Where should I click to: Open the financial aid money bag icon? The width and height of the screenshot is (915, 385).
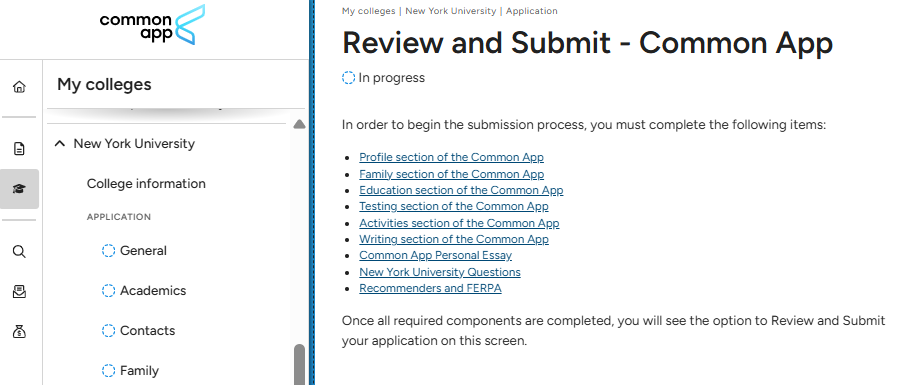(x=19, y=332)
